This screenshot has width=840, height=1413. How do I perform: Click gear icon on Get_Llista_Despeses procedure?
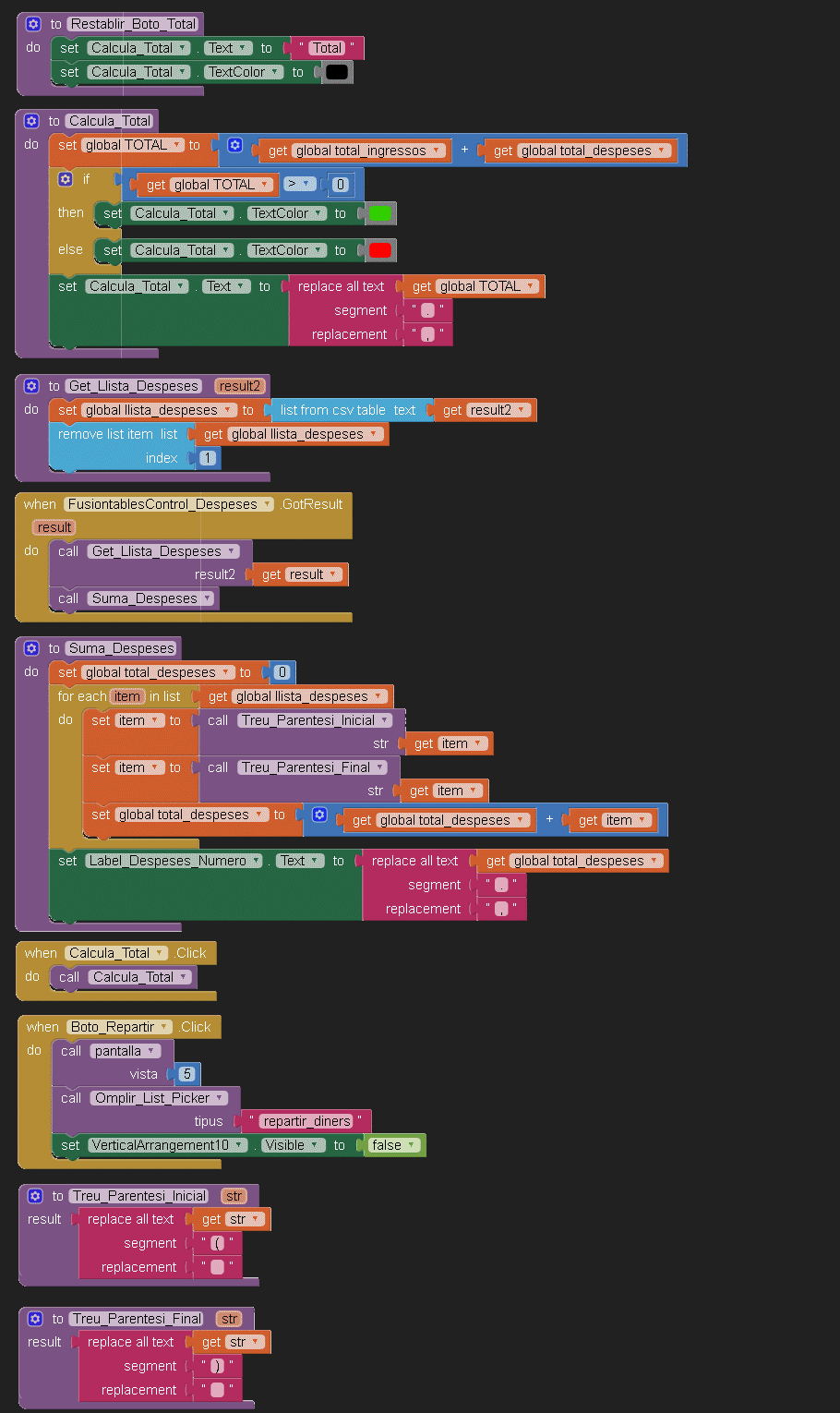point(31,386)
